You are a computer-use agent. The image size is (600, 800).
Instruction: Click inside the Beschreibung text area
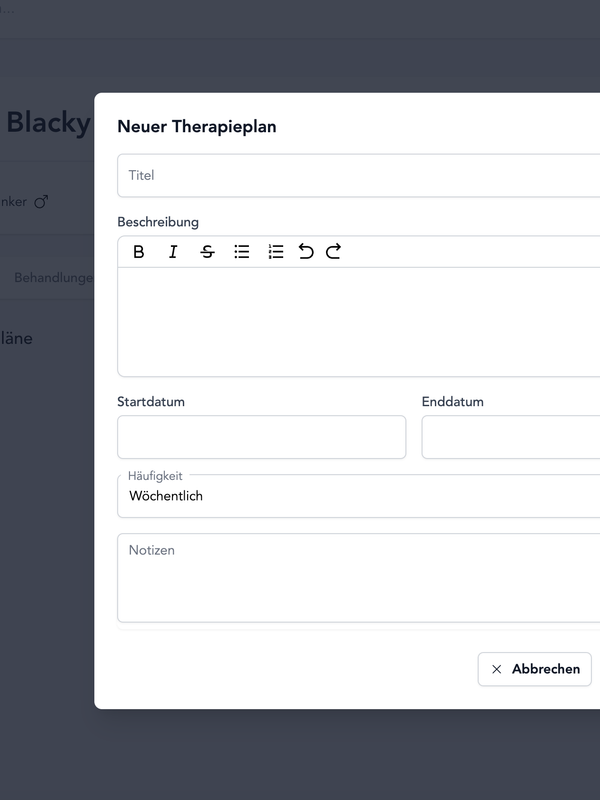coord(359,322)
